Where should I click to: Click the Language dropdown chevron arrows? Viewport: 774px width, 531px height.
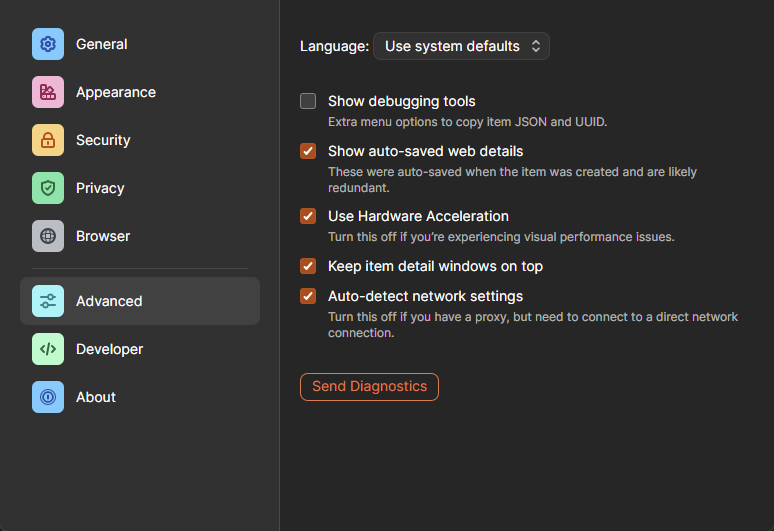pyautogui.click(x=536, y=46)
